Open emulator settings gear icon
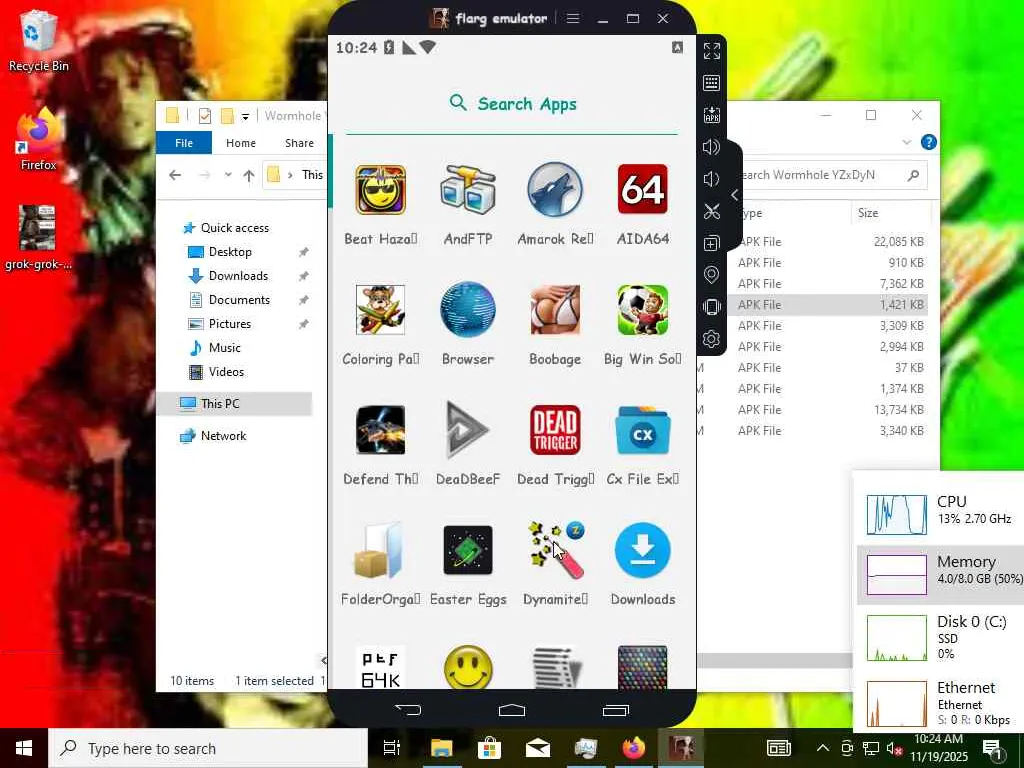This screenshot has width=1024, height=768. (712, 339)
